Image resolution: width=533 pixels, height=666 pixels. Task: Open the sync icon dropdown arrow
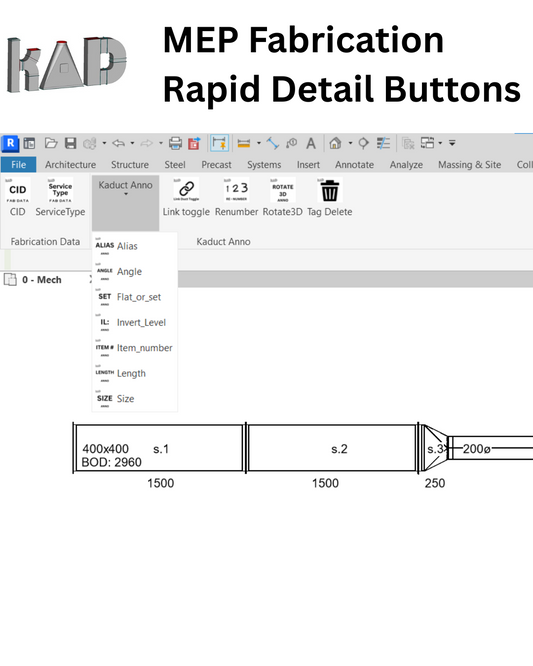(x=104, y=143)
